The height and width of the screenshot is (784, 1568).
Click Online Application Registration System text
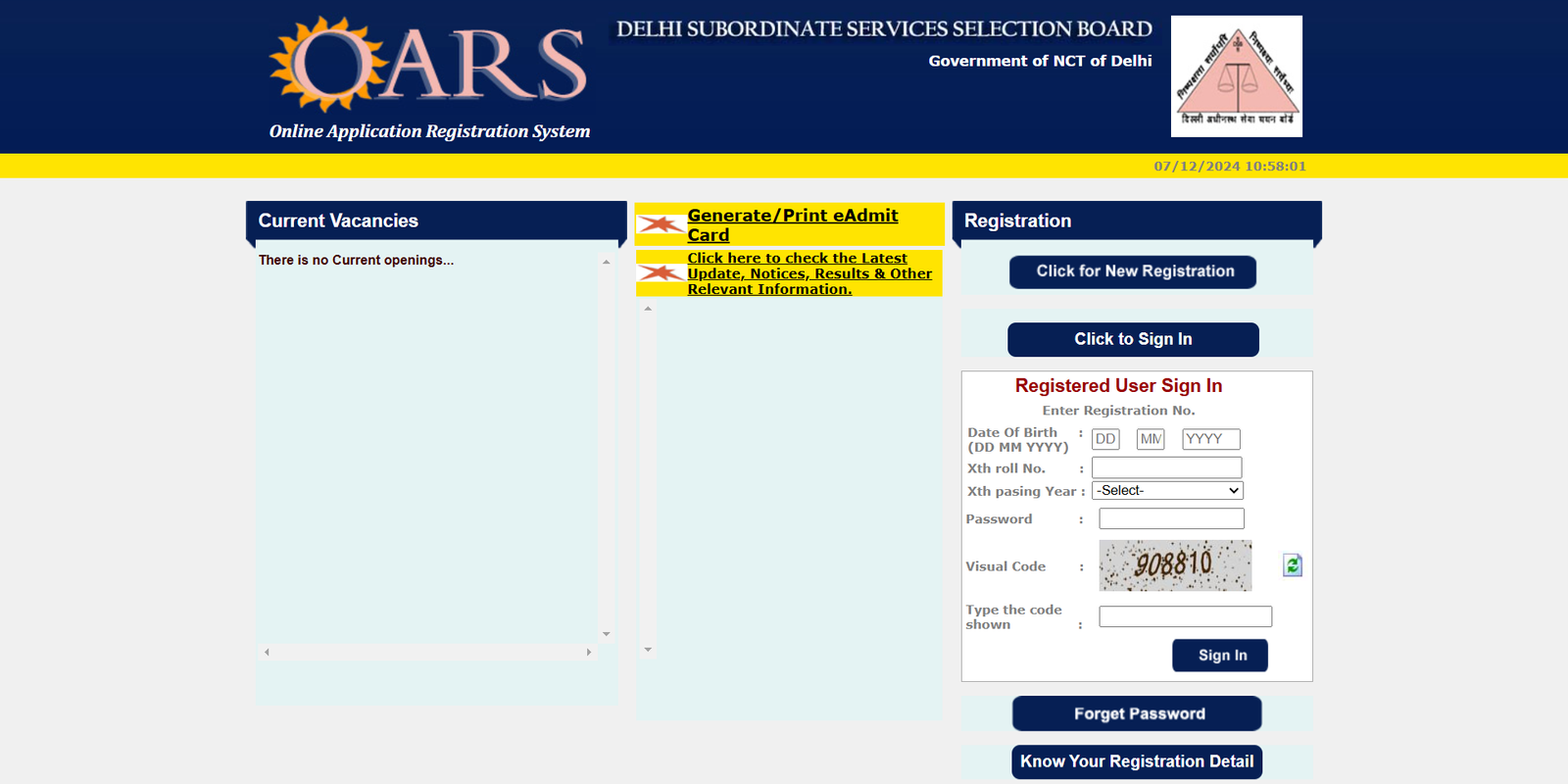click(429, 131)
